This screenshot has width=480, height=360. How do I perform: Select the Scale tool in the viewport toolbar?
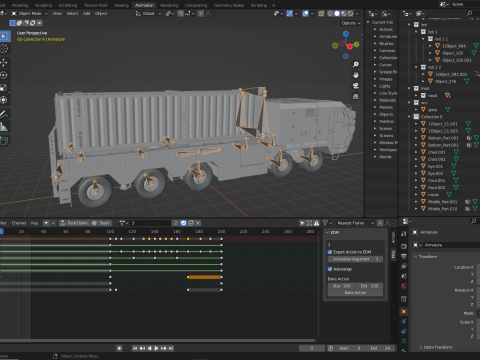tap(4, 88)
